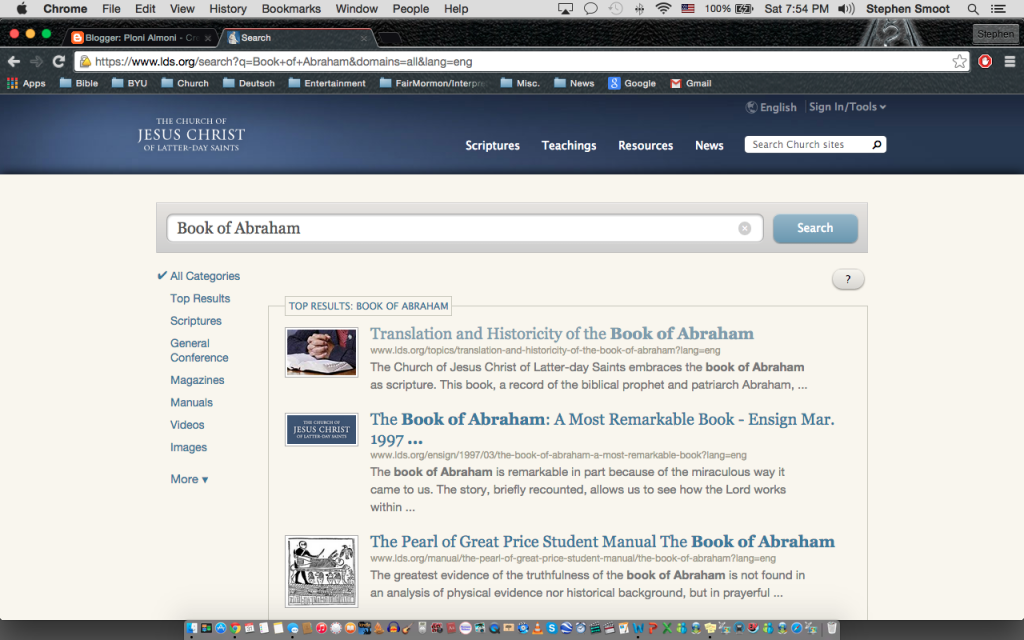Image resolution: width=1024 pixels, height=640 pixels.
Task: Launch Google Chrome from the Dock
Action: 234,628
